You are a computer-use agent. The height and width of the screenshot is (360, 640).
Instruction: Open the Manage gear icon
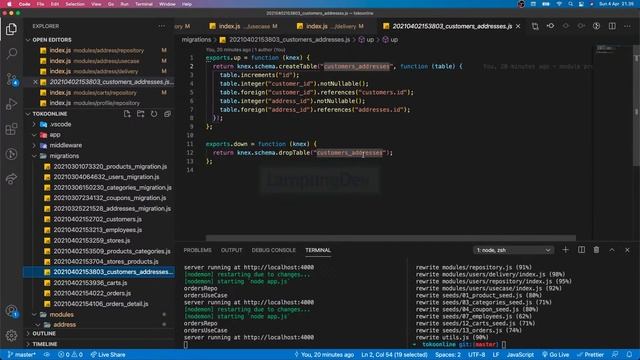click(11, 336)
